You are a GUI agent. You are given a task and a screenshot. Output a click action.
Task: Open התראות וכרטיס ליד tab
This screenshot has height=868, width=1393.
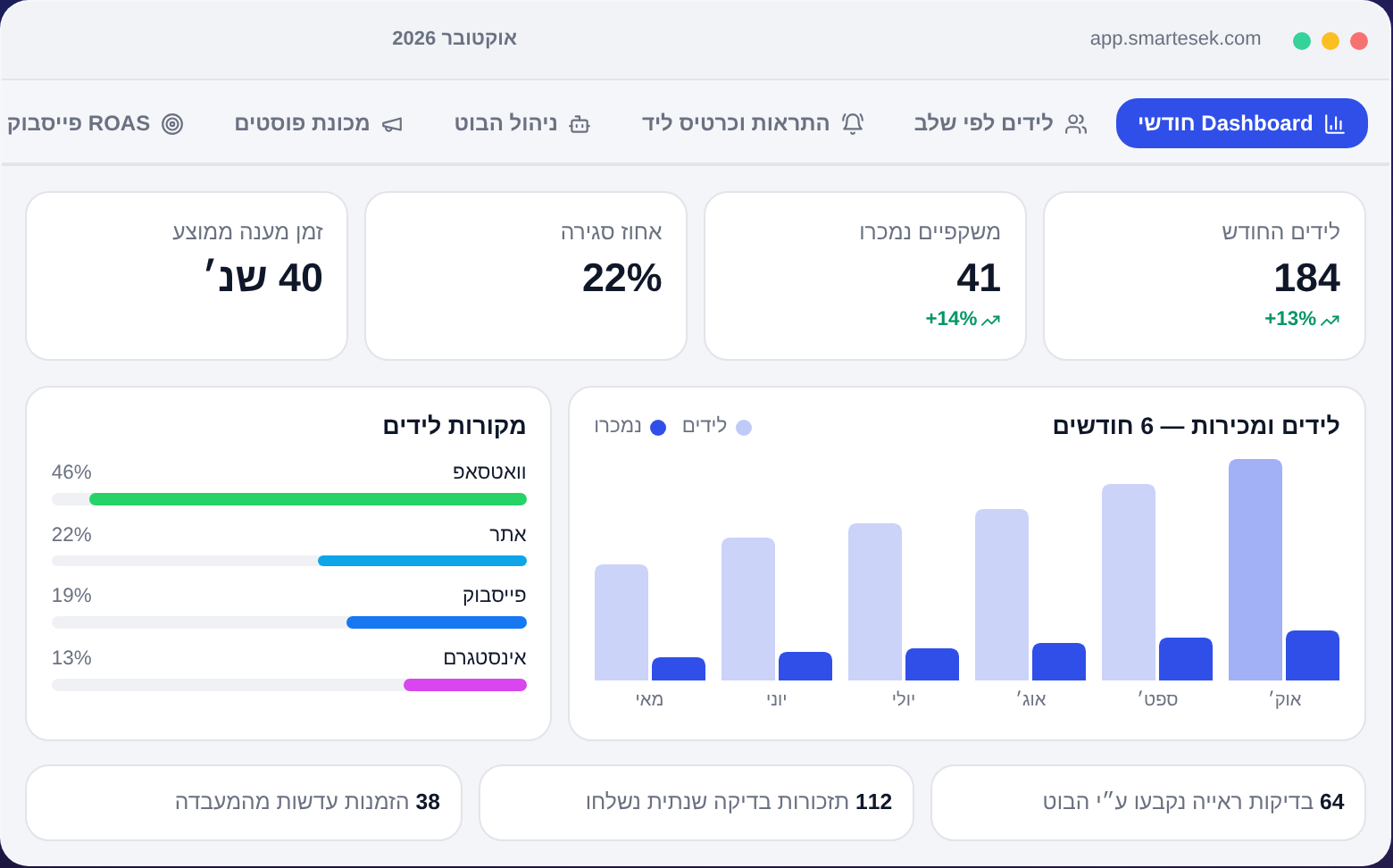click(x=753, y=123)
